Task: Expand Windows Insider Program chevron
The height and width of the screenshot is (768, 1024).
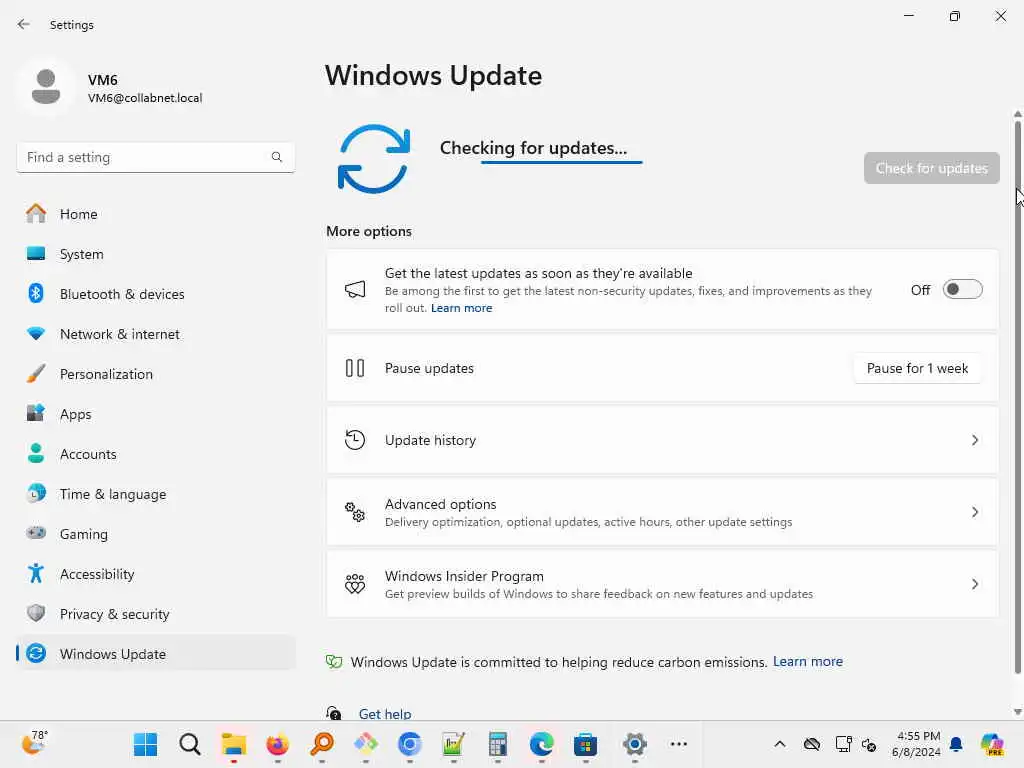Action: 974,584
